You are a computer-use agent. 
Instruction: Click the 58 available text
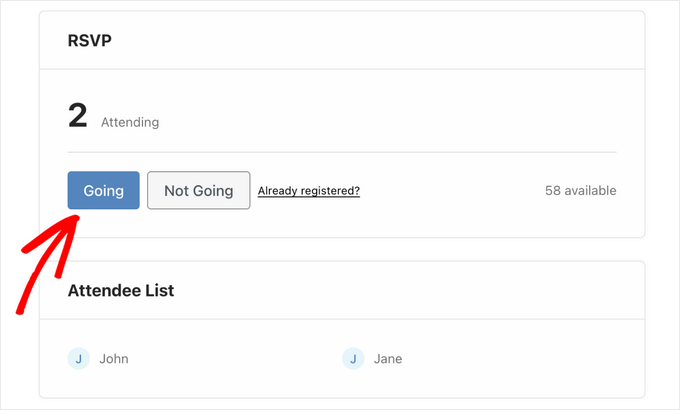coord(580,190)
